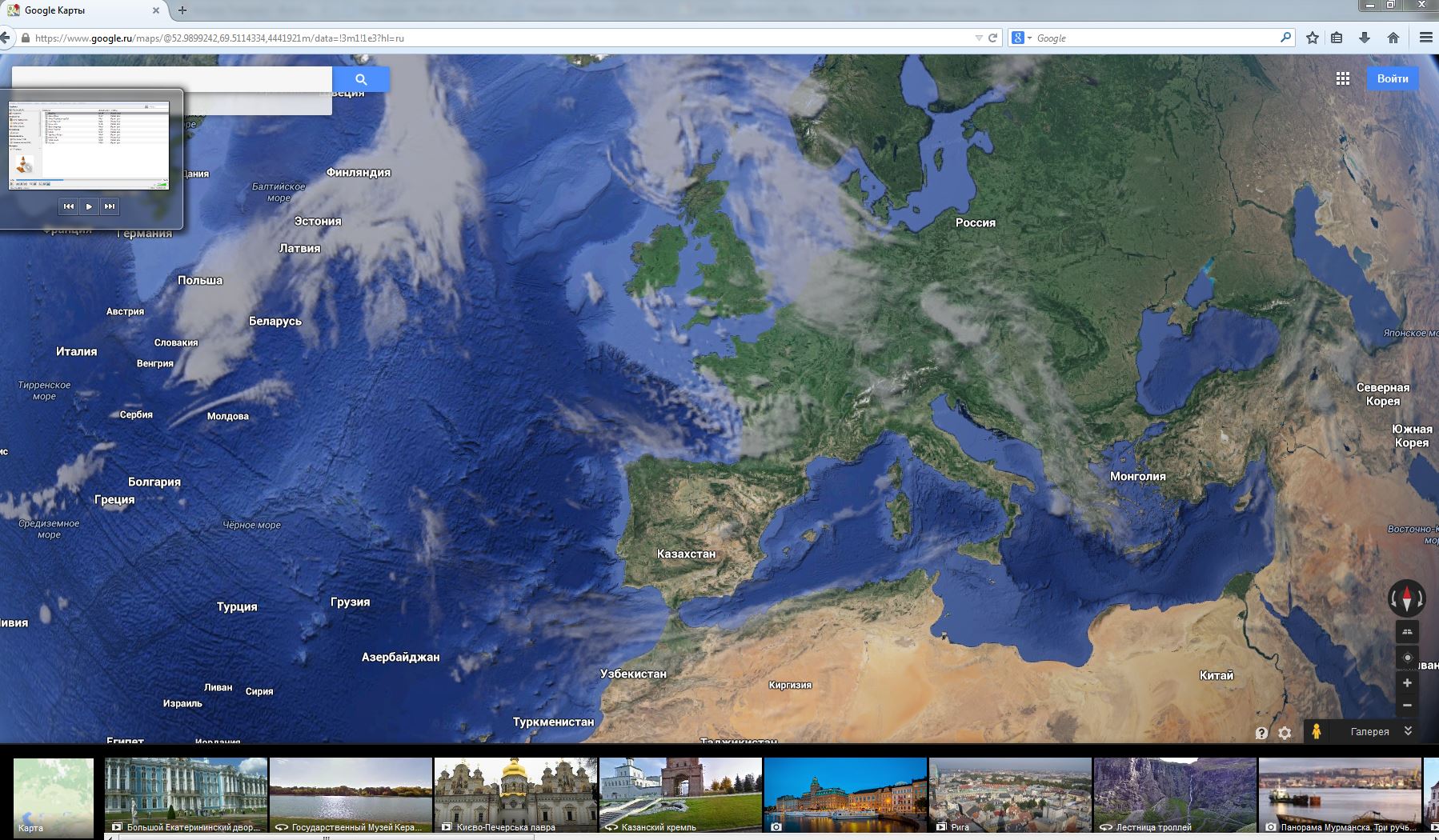Open the search engine selector dropdown
Image resolution: width=1439 pixels, height=840 pixels.
point(1021,38)
